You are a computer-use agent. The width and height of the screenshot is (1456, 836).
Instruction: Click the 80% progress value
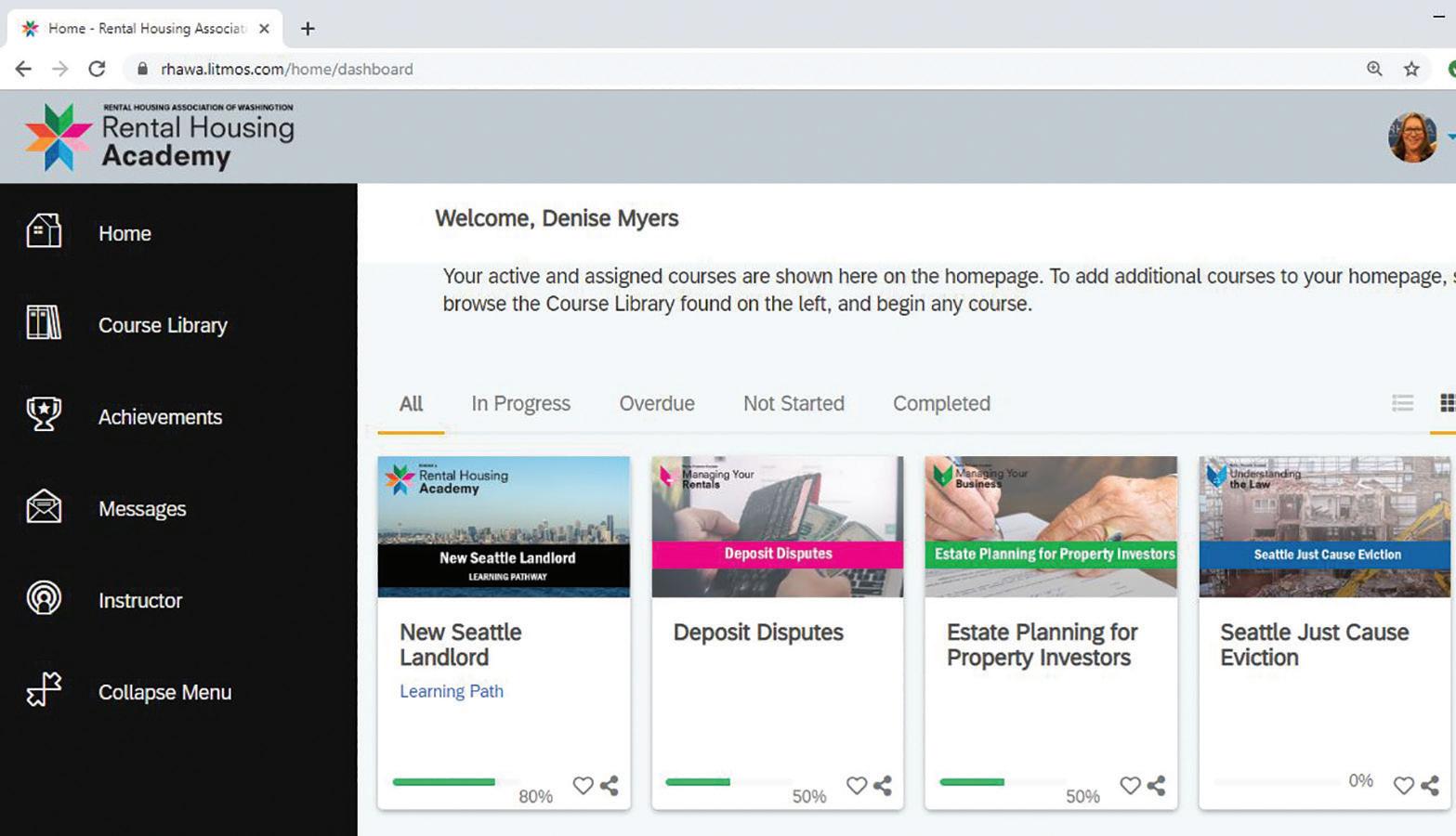[x=535, y=796]
